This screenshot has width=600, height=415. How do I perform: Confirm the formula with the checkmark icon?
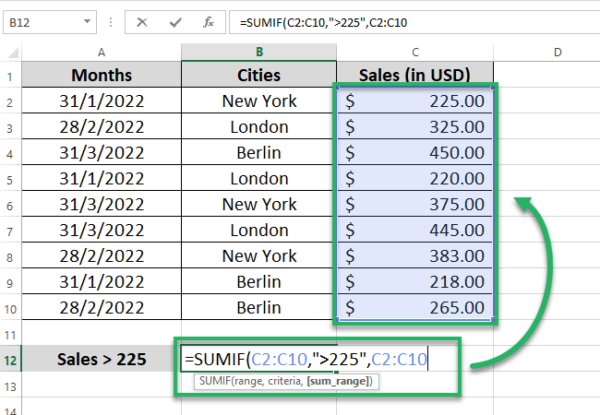click(x=175, y=23)
